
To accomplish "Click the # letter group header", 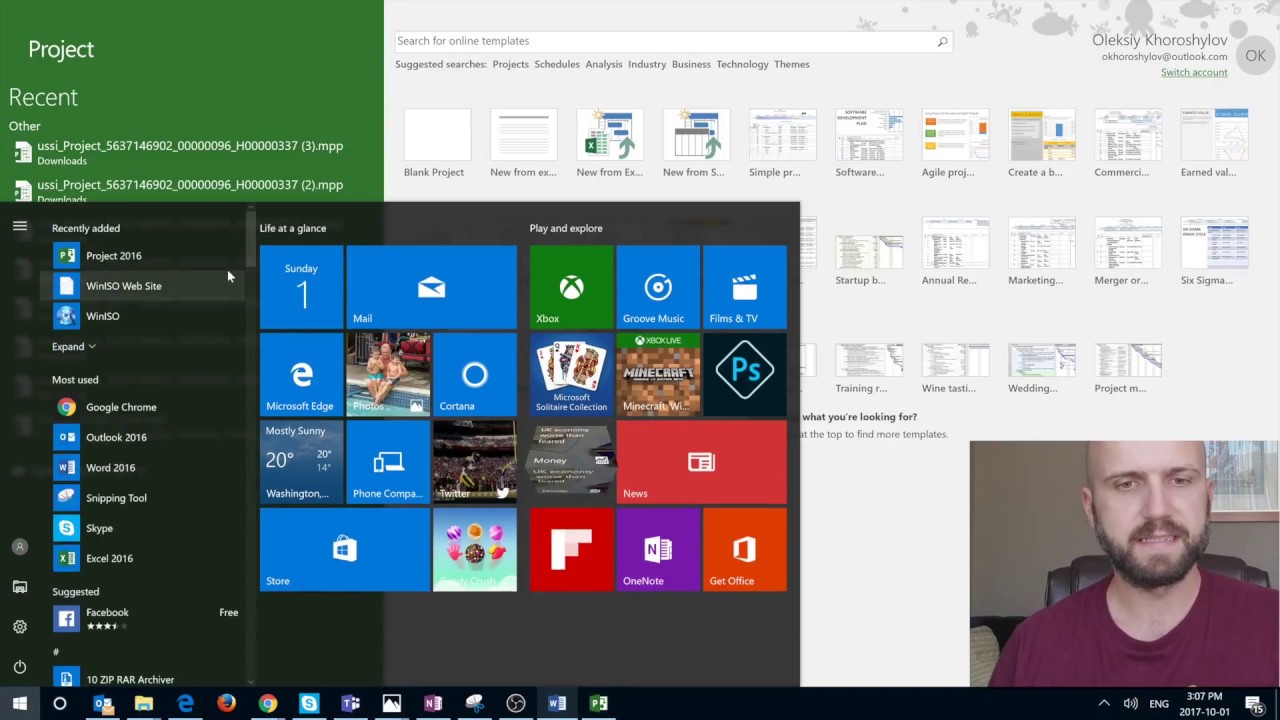I will 56,652.
